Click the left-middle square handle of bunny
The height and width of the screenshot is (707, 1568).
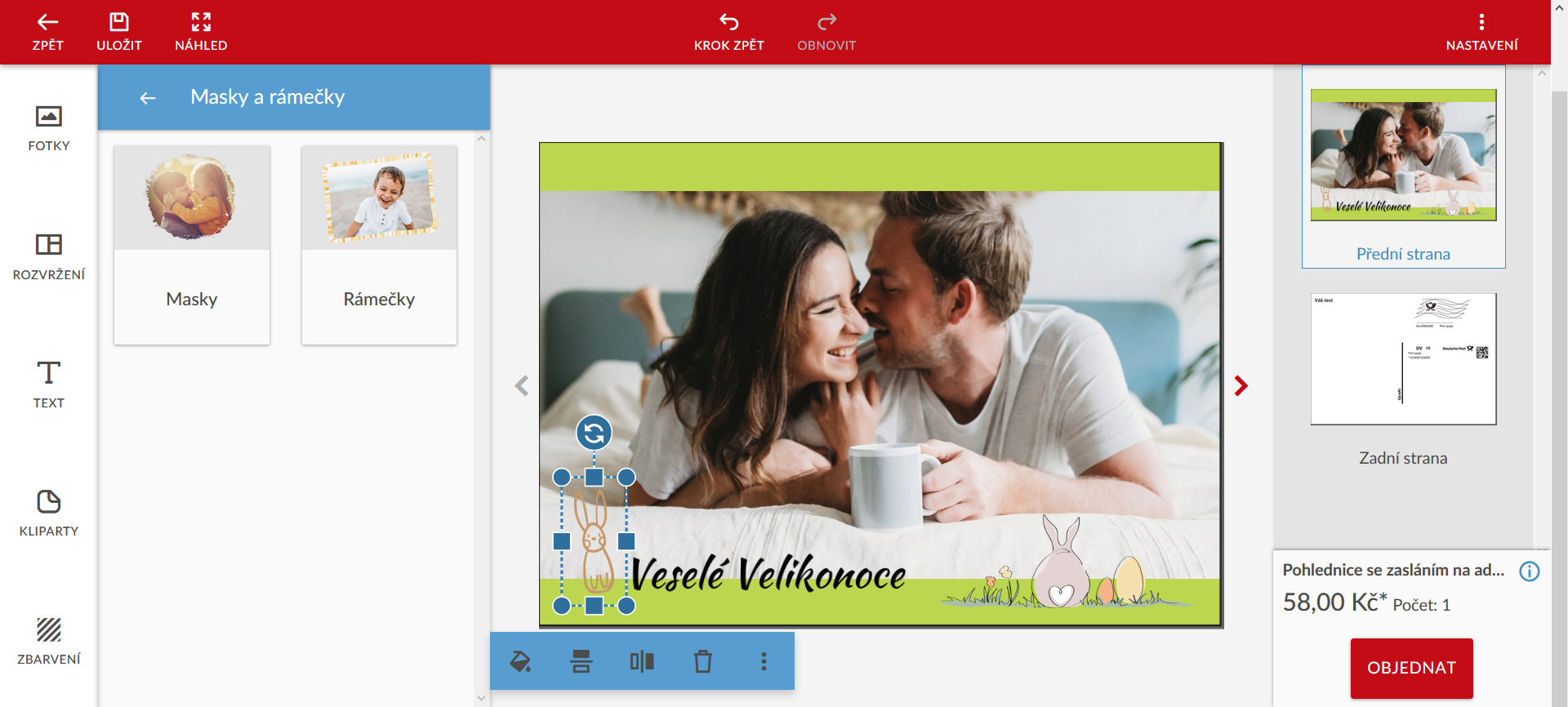(x=562, y=541)
